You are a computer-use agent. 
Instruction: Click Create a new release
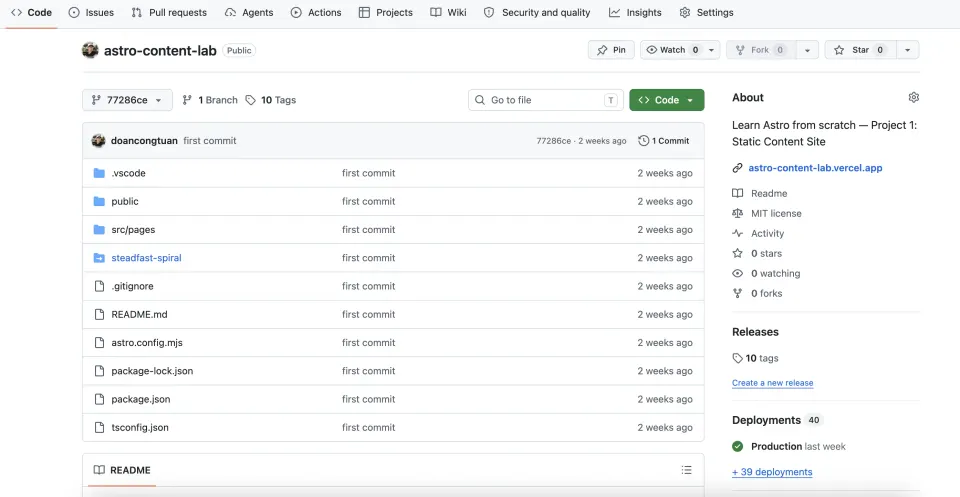773,383
